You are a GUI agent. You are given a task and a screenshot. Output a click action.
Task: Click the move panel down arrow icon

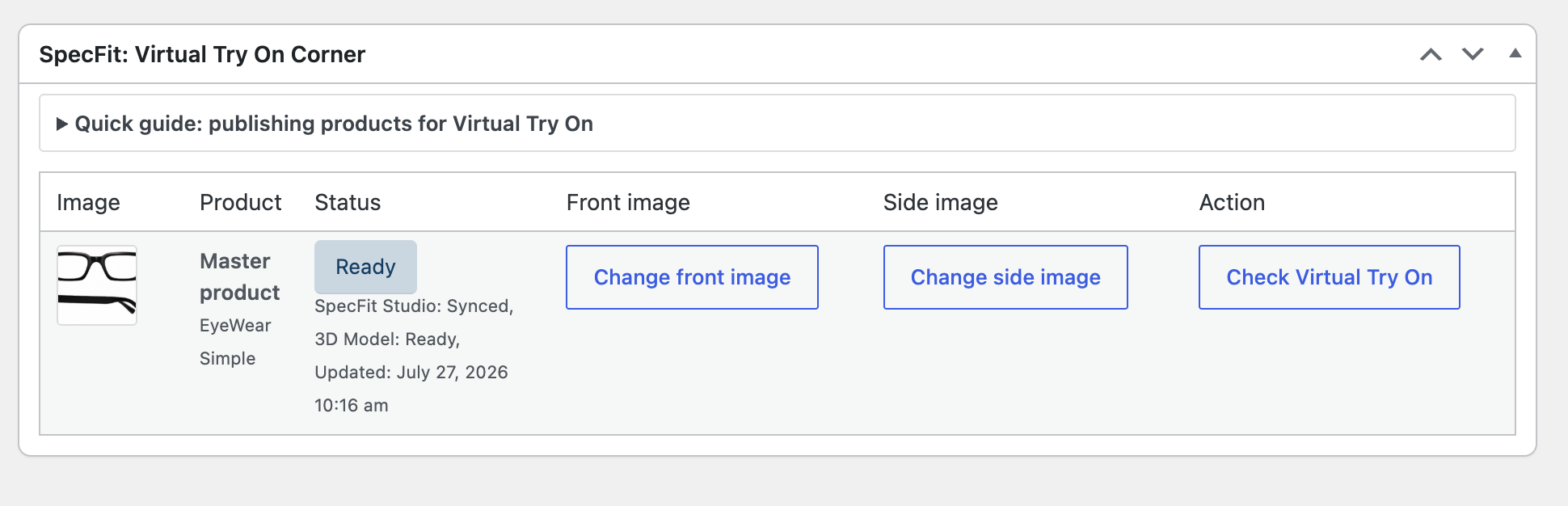click(x=1473, y=54)
